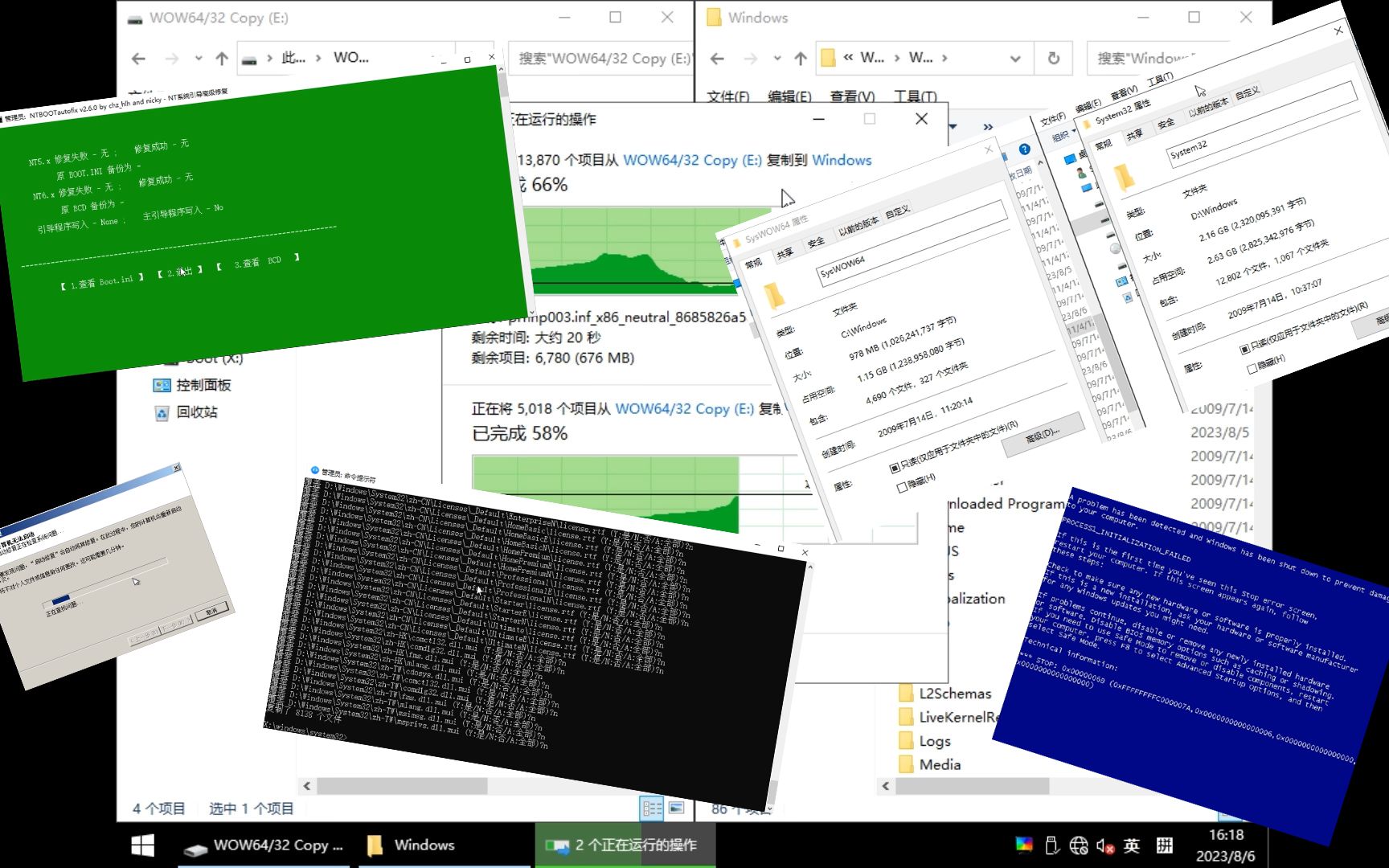
Task: Open running operations taskbar button
Action: (x=625, y=845)
